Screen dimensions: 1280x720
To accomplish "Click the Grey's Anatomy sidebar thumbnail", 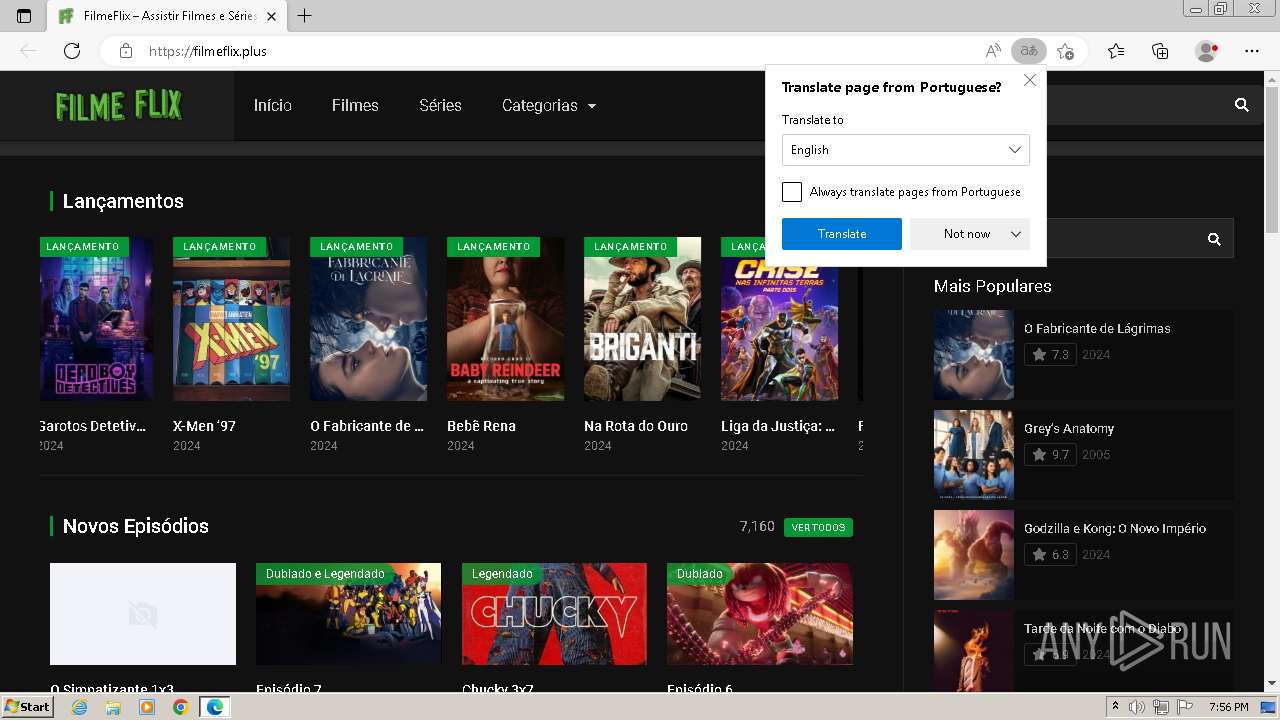I will [x=974, y=455].
